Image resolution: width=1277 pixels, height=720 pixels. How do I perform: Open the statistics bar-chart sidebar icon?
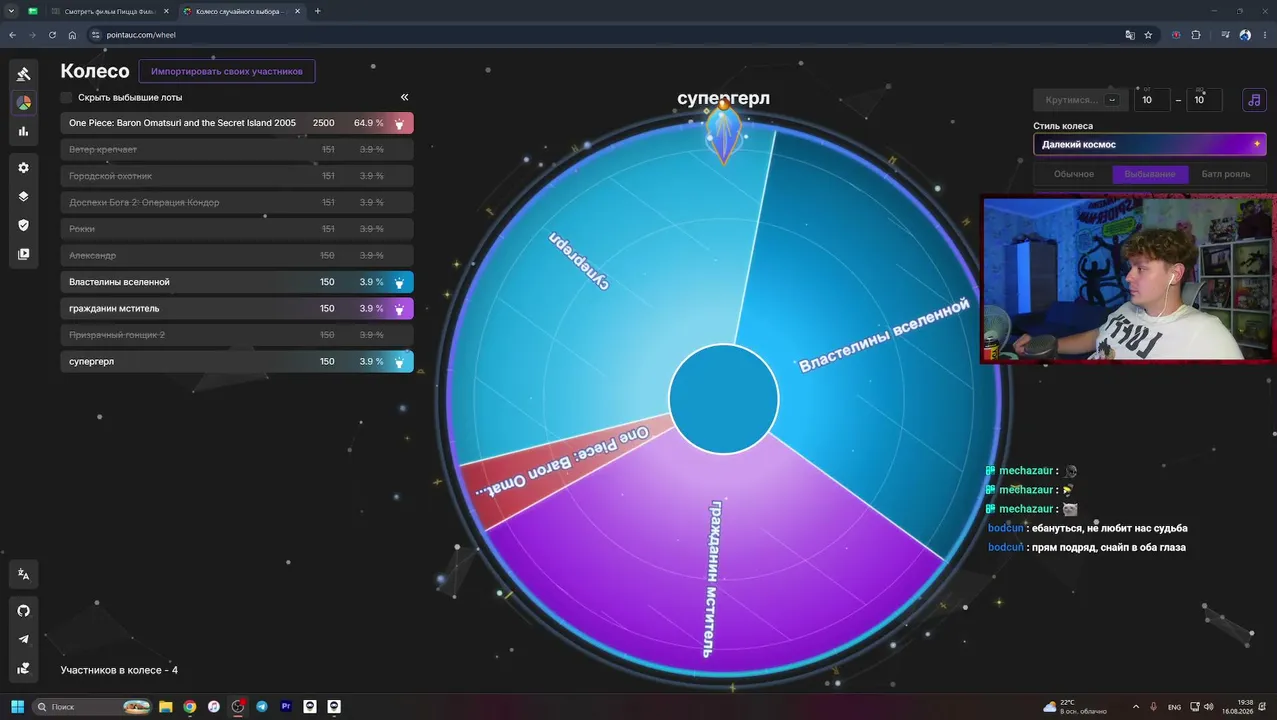23,131
